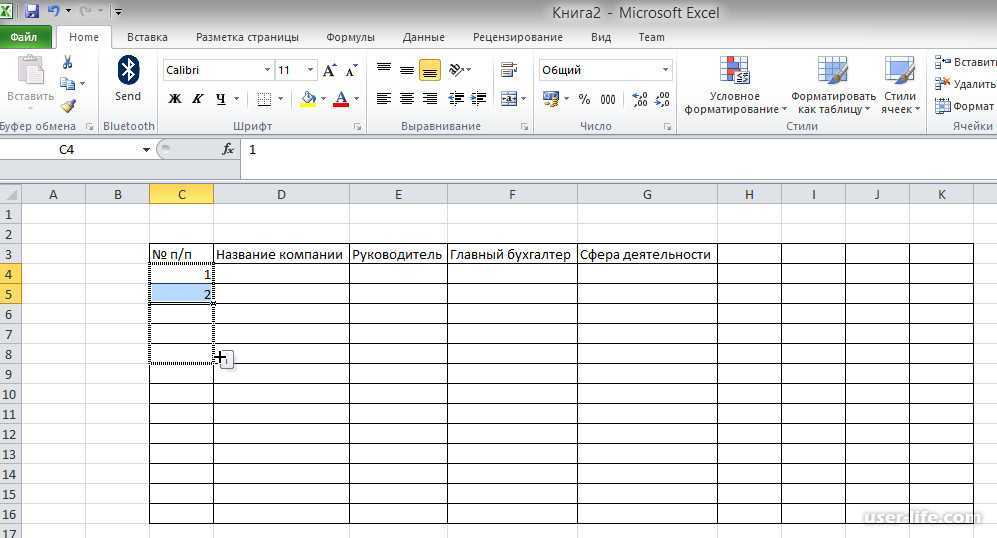Toggle align text left

point(383,98)
